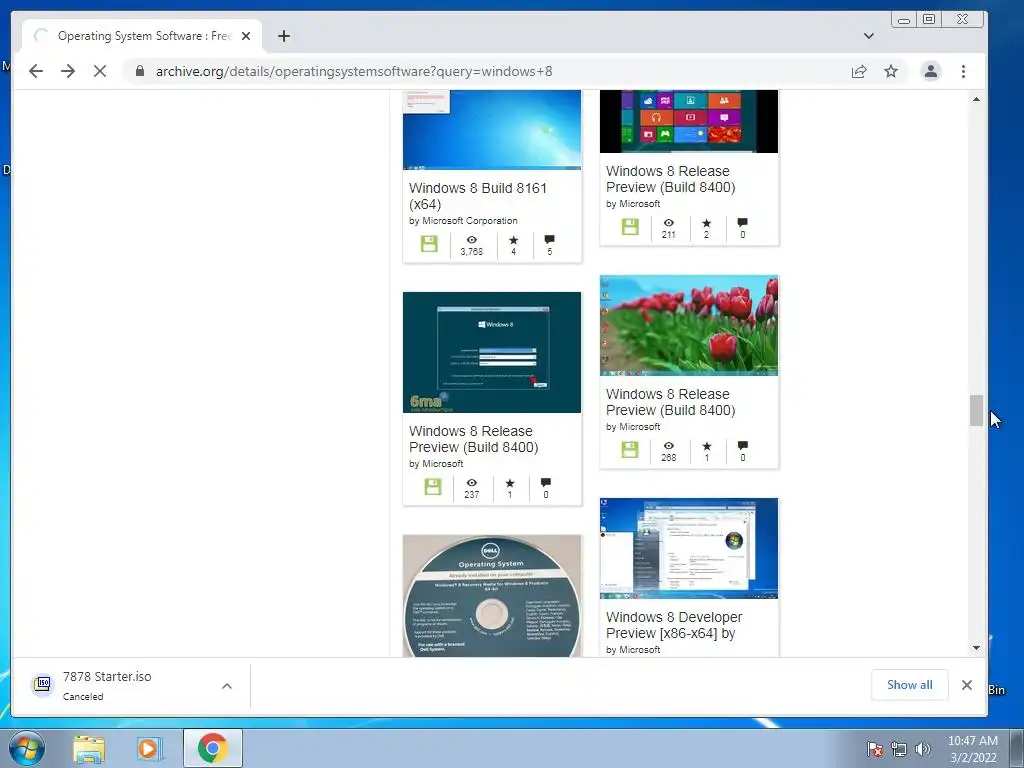
Task: Click software icon on 268 views card
Action: [630, 450]
